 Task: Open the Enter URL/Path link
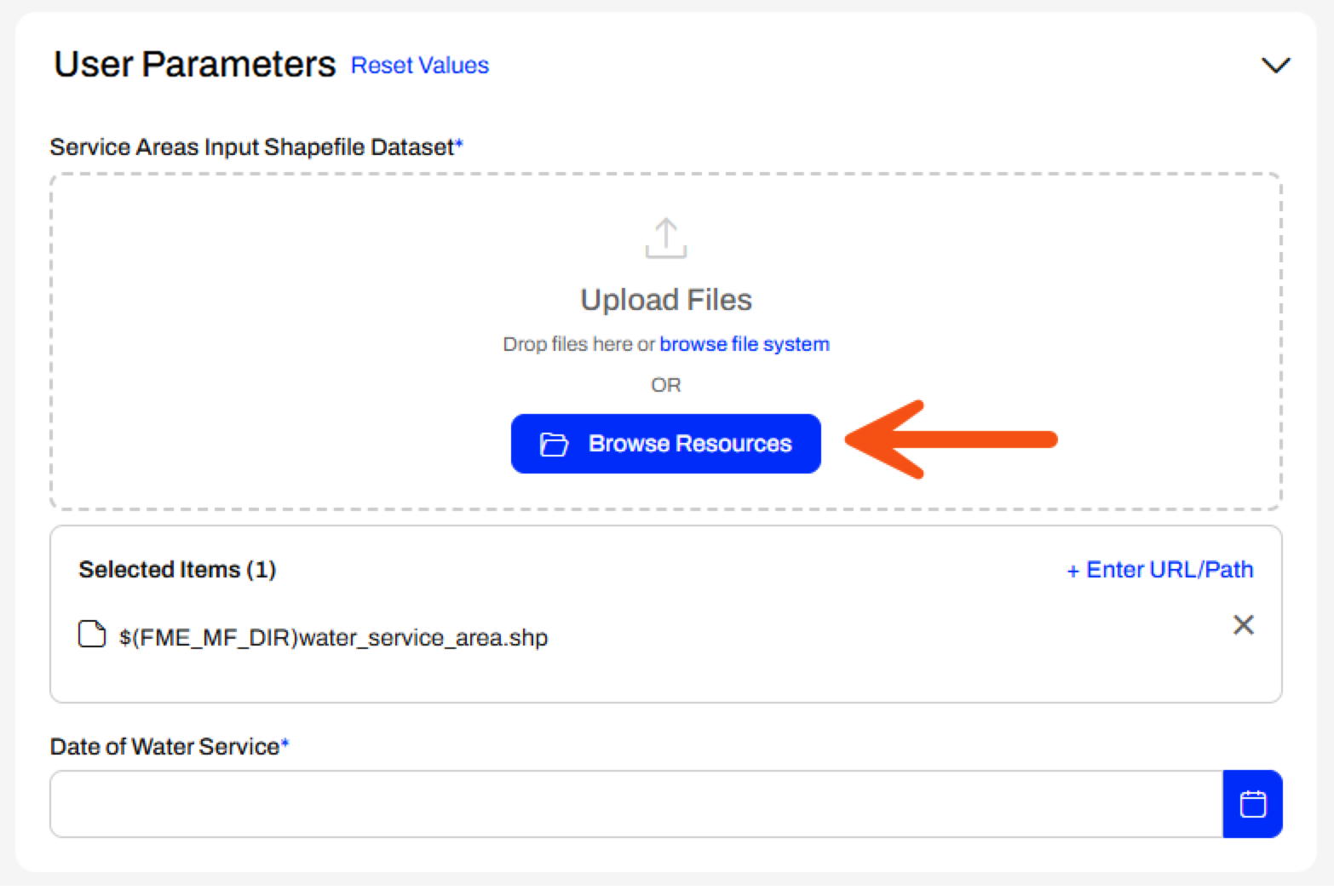1160,570
